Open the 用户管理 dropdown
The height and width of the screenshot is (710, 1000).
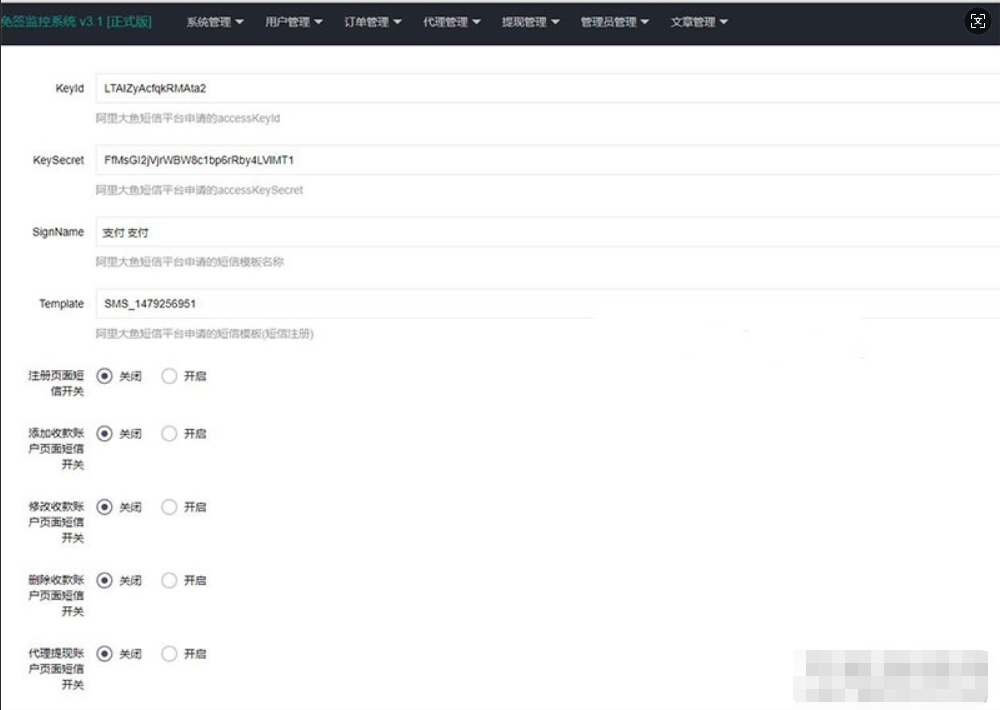pos(292,20)
